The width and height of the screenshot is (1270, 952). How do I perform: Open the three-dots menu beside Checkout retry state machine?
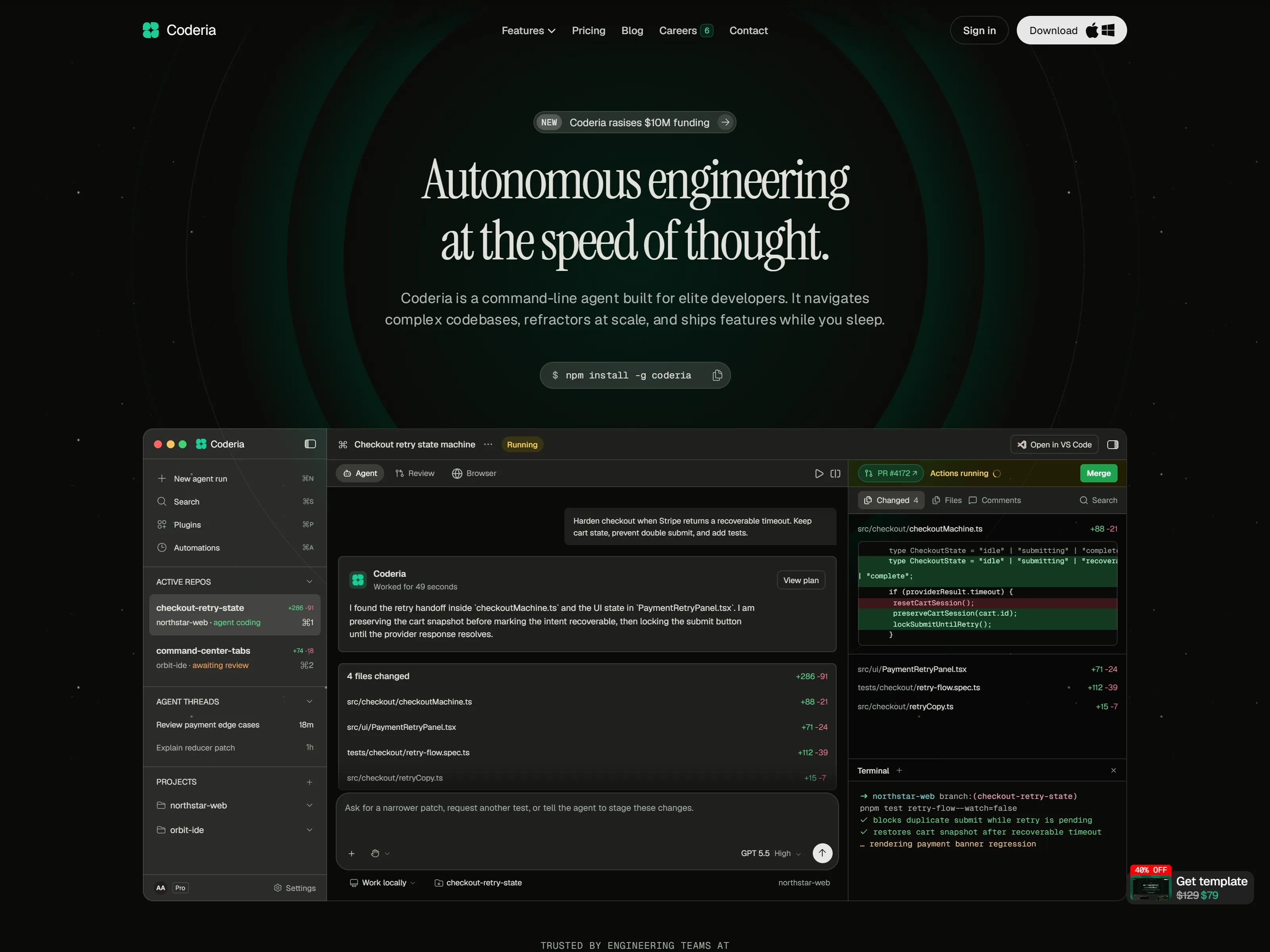click(x=488, y=445)
